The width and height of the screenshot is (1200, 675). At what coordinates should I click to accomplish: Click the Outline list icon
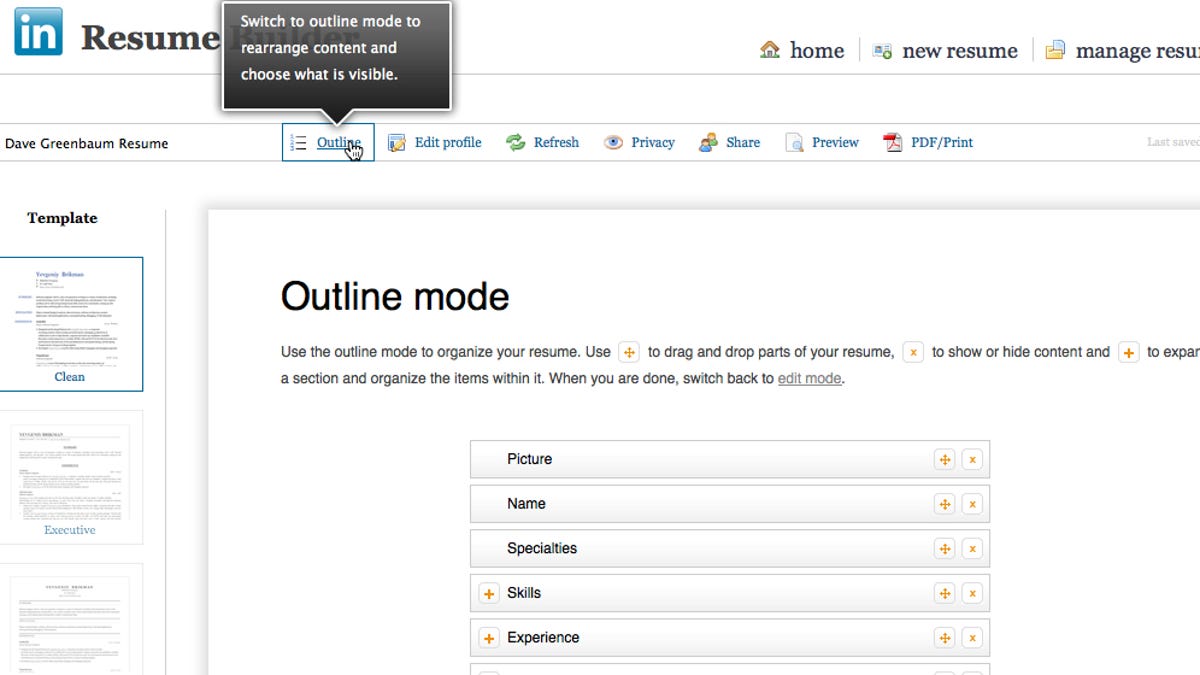click(x=298, y=143)
